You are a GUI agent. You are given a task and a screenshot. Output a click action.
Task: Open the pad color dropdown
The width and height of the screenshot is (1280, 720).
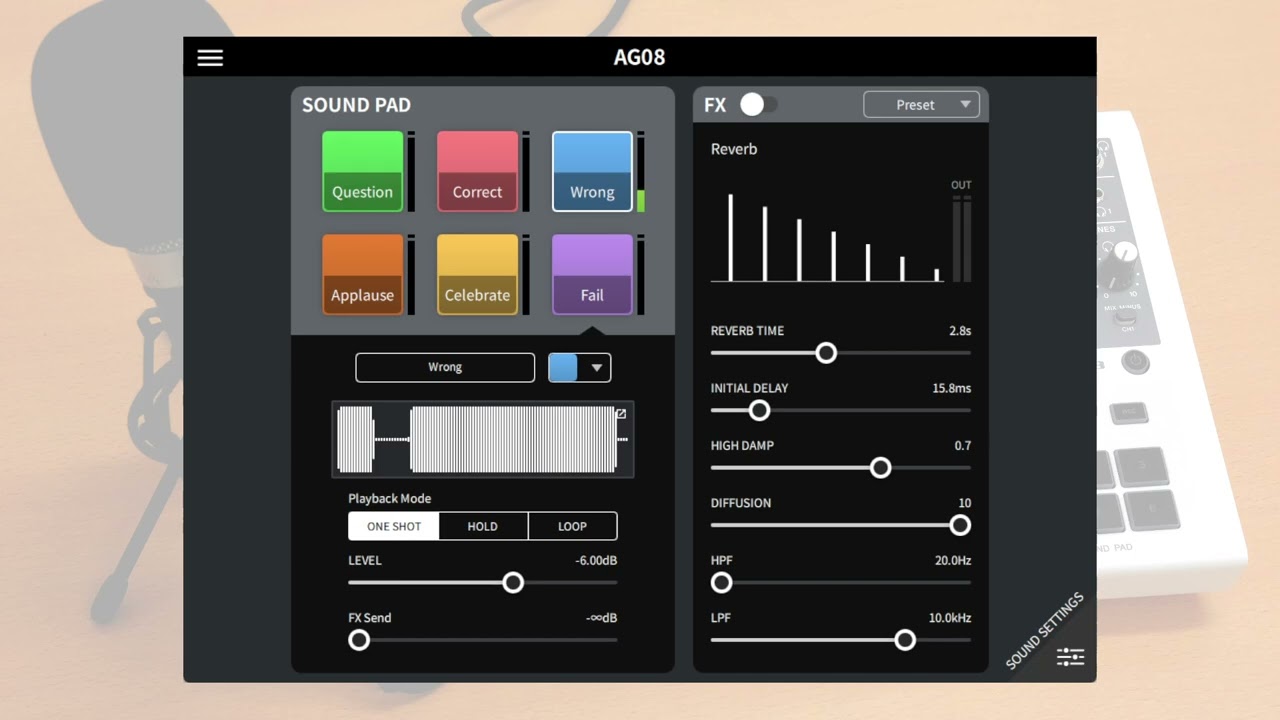coord(579,367)
